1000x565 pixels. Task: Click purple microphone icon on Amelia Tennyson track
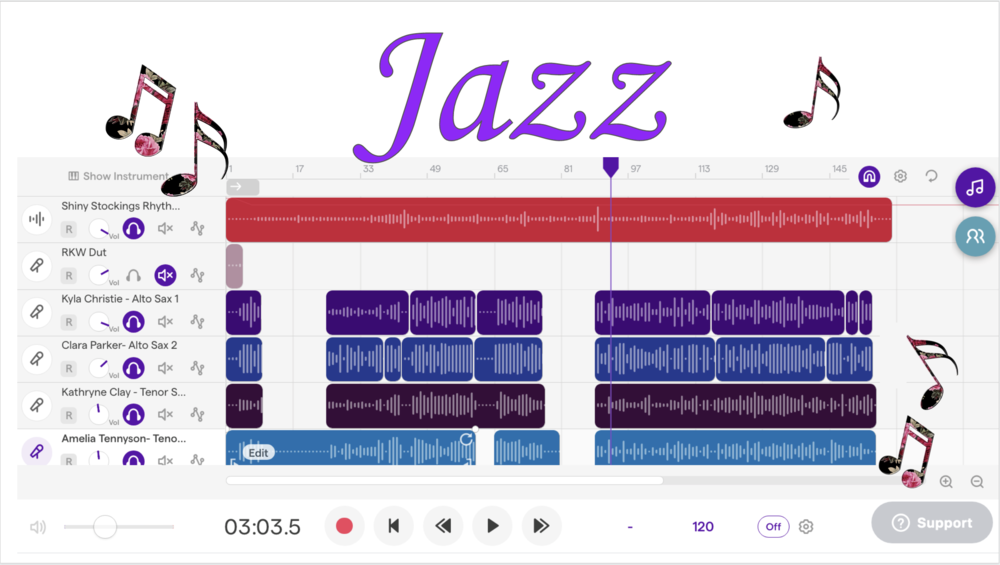[x=37, y=451]
